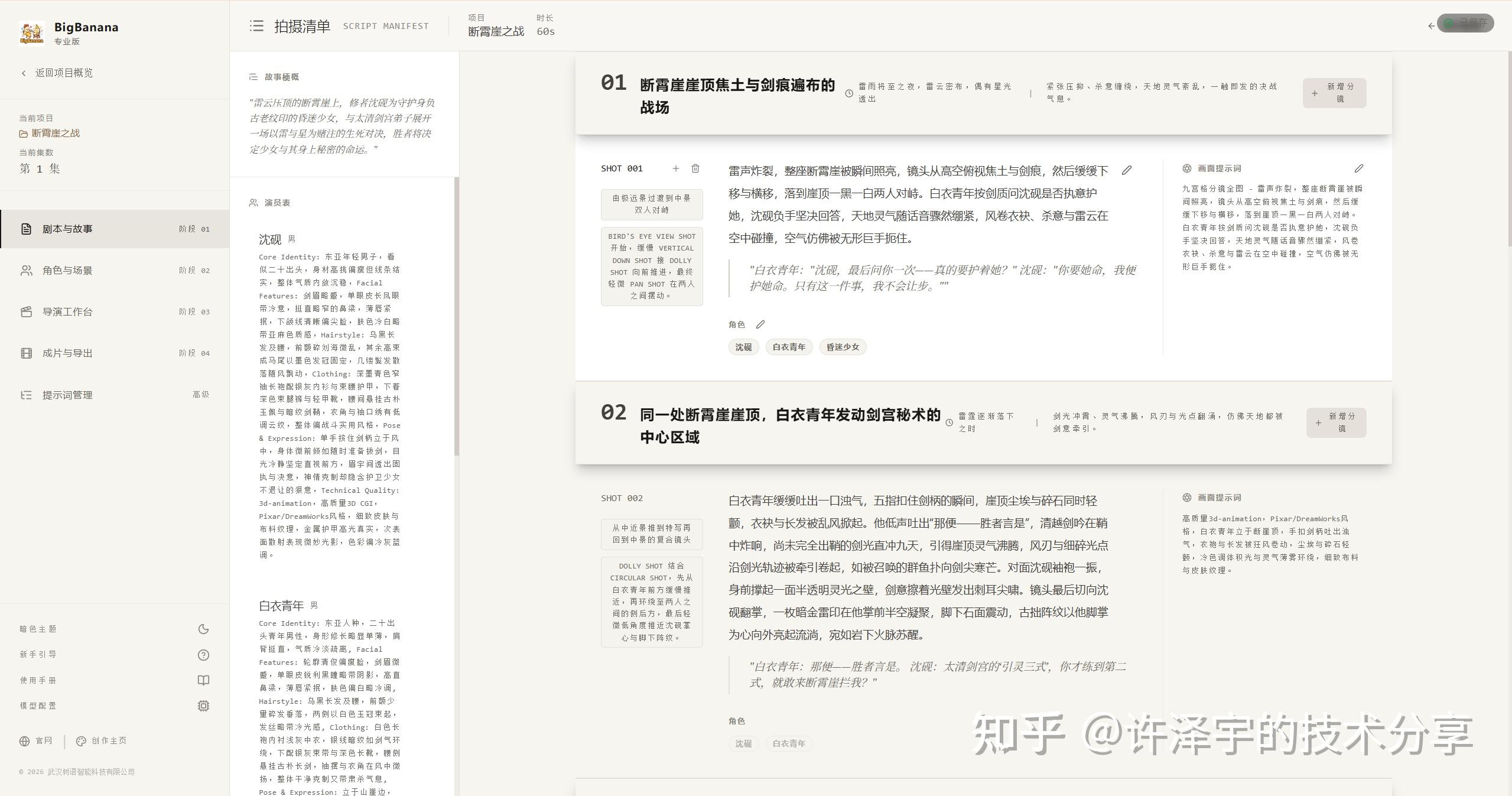
Task: Open 成片与导出 stage 04
Action: click(115, 353)
